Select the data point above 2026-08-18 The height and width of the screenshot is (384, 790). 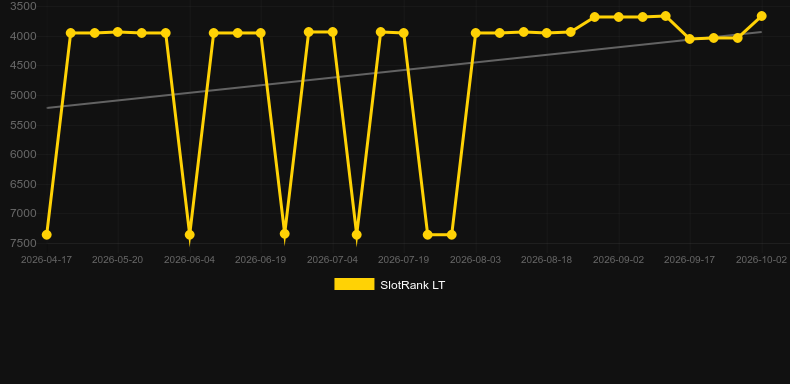pos(547,33)
